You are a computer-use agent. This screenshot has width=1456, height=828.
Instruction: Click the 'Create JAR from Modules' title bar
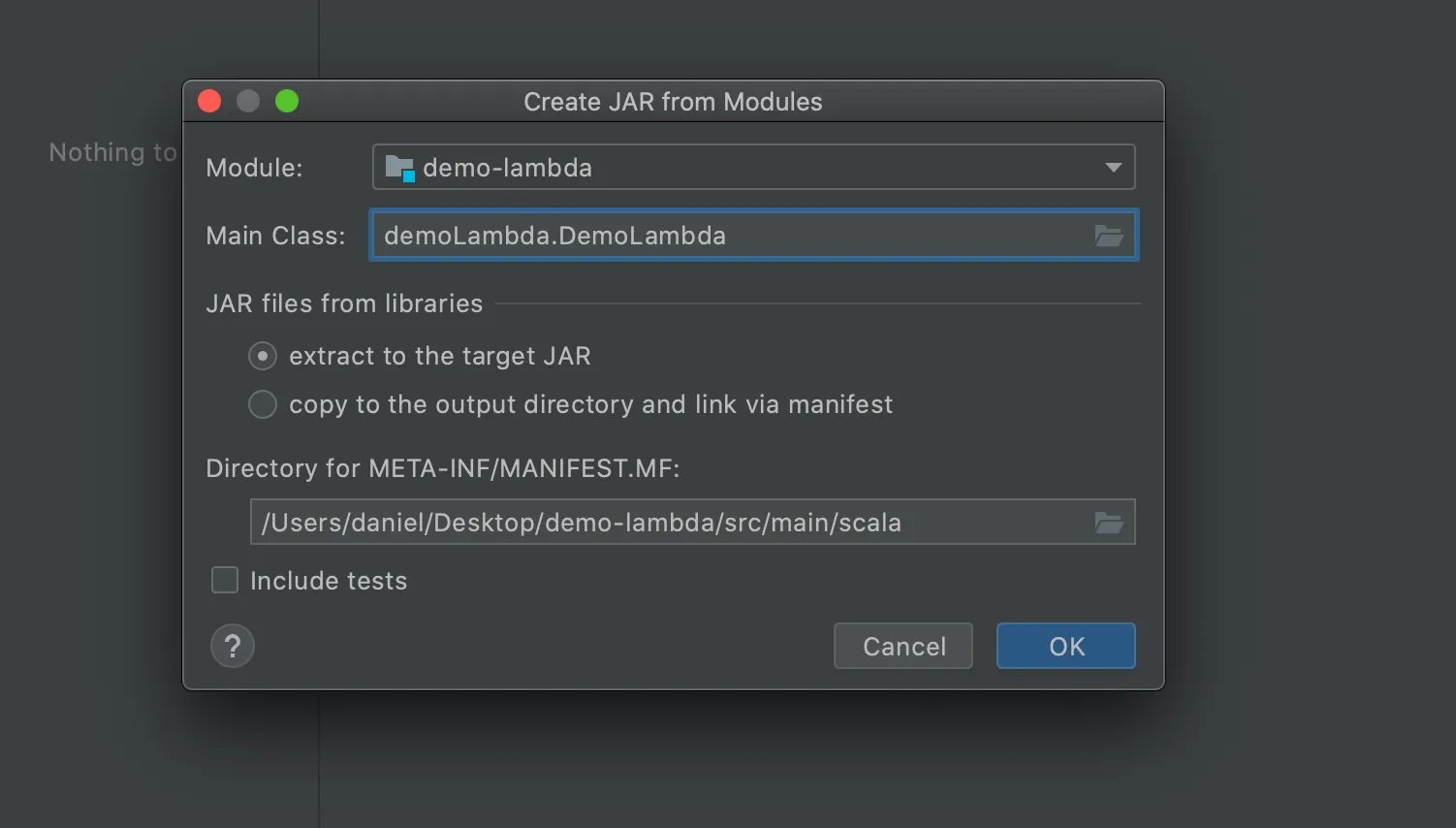tap(673, 101)
